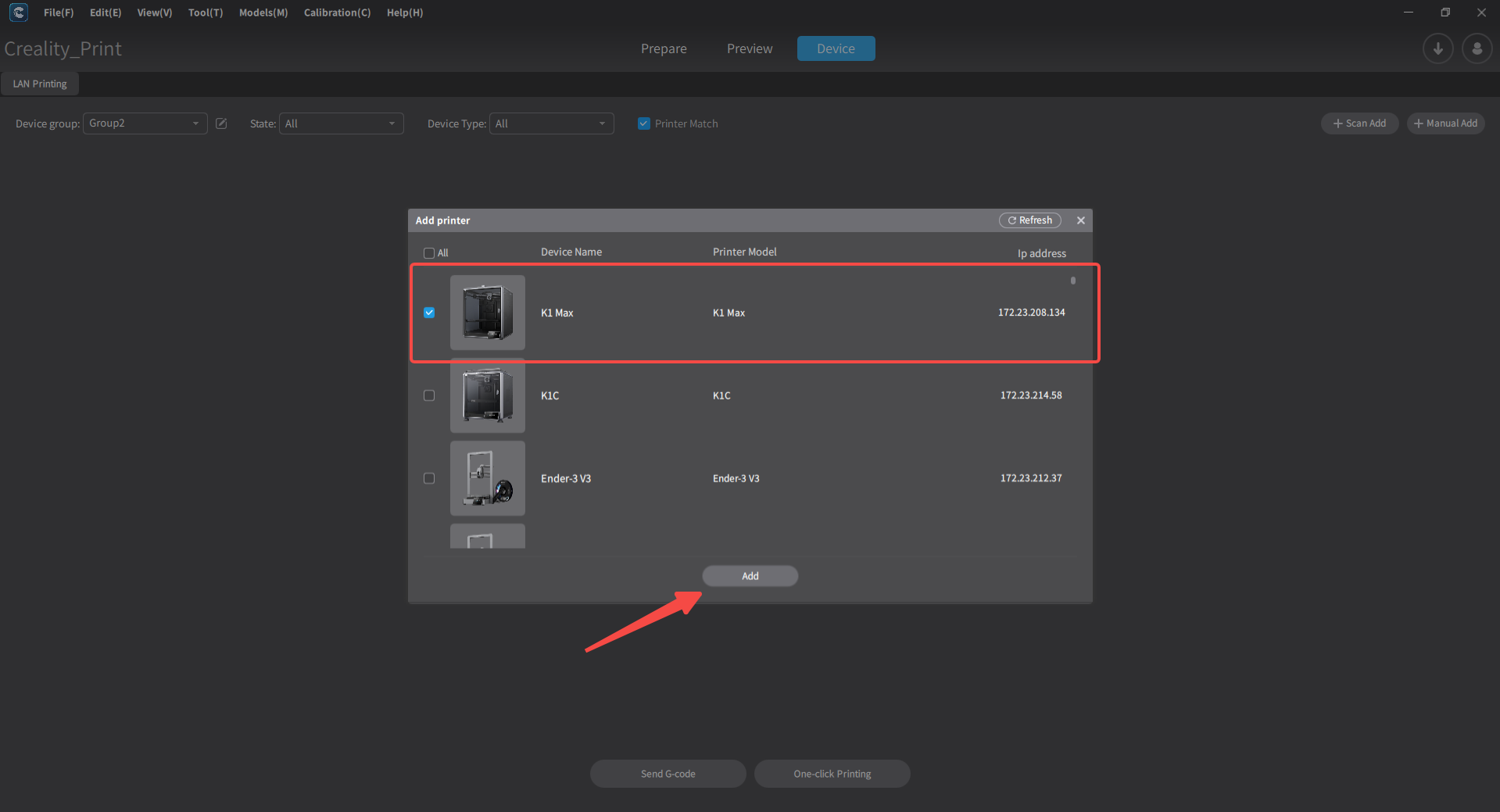
Task: Click the Send G-code button
Action: [668, 774]
